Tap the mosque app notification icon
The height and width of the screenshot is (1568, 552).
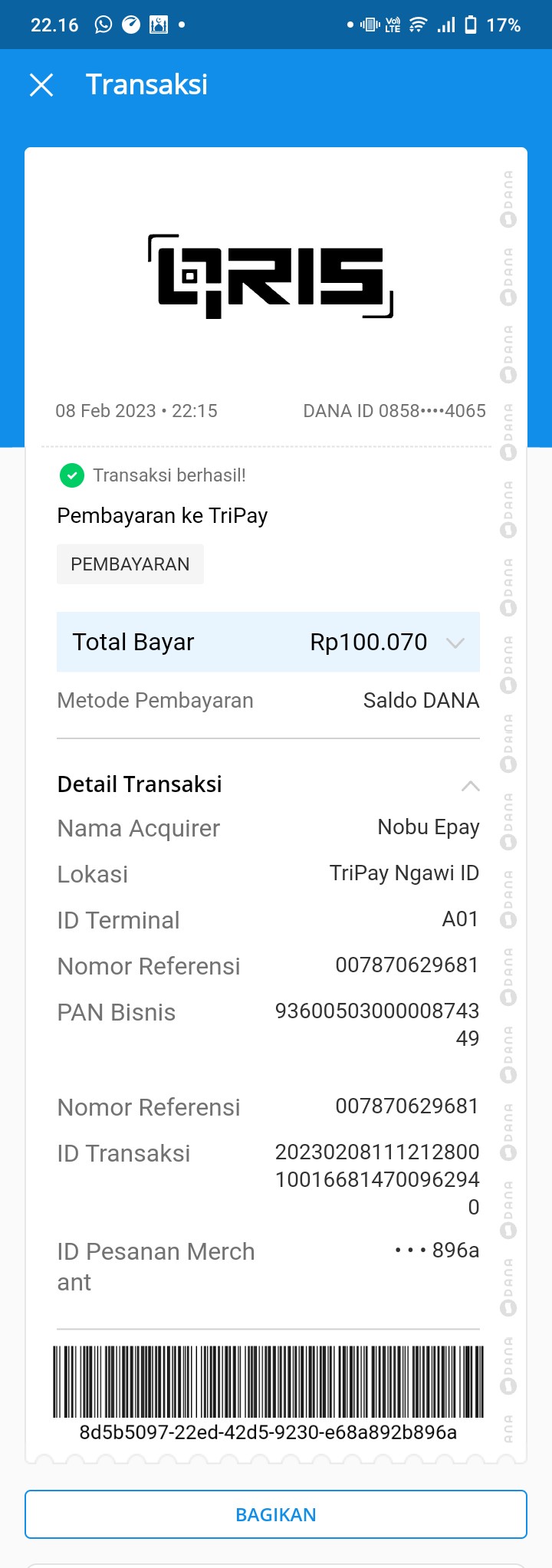tap(159, 25)
